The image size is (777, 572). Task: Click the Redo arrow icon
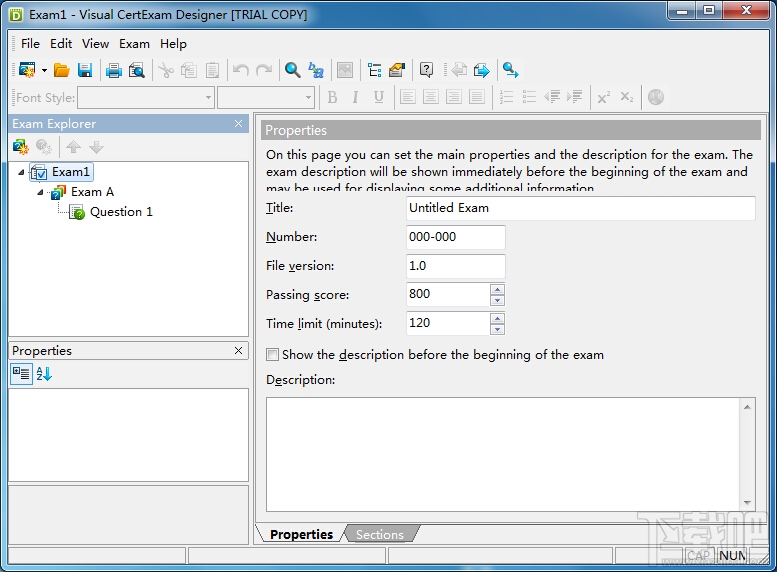coord(264,70)
